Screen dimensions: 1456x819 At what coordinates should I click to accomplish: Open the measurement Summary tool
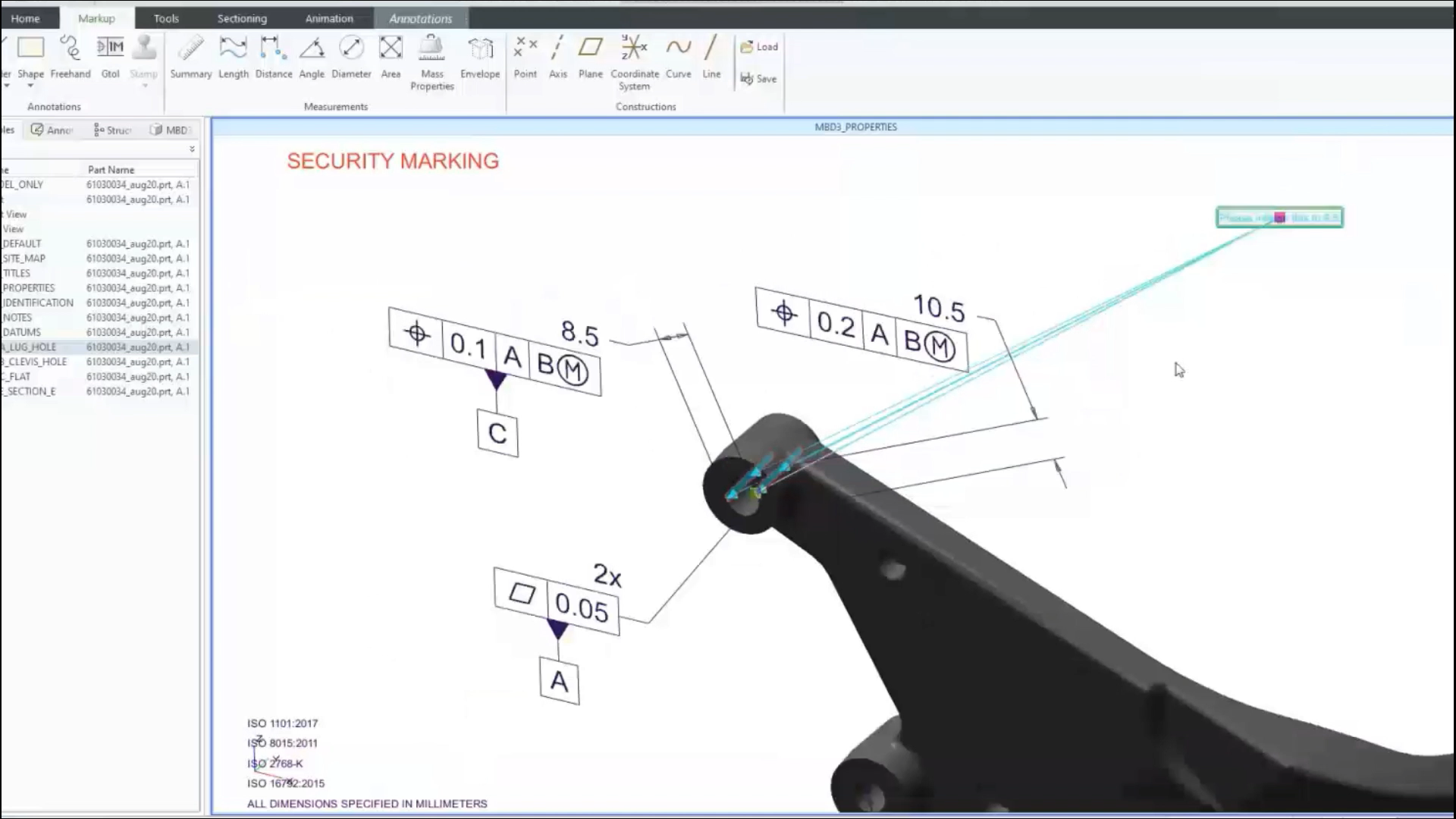[190, 57]
